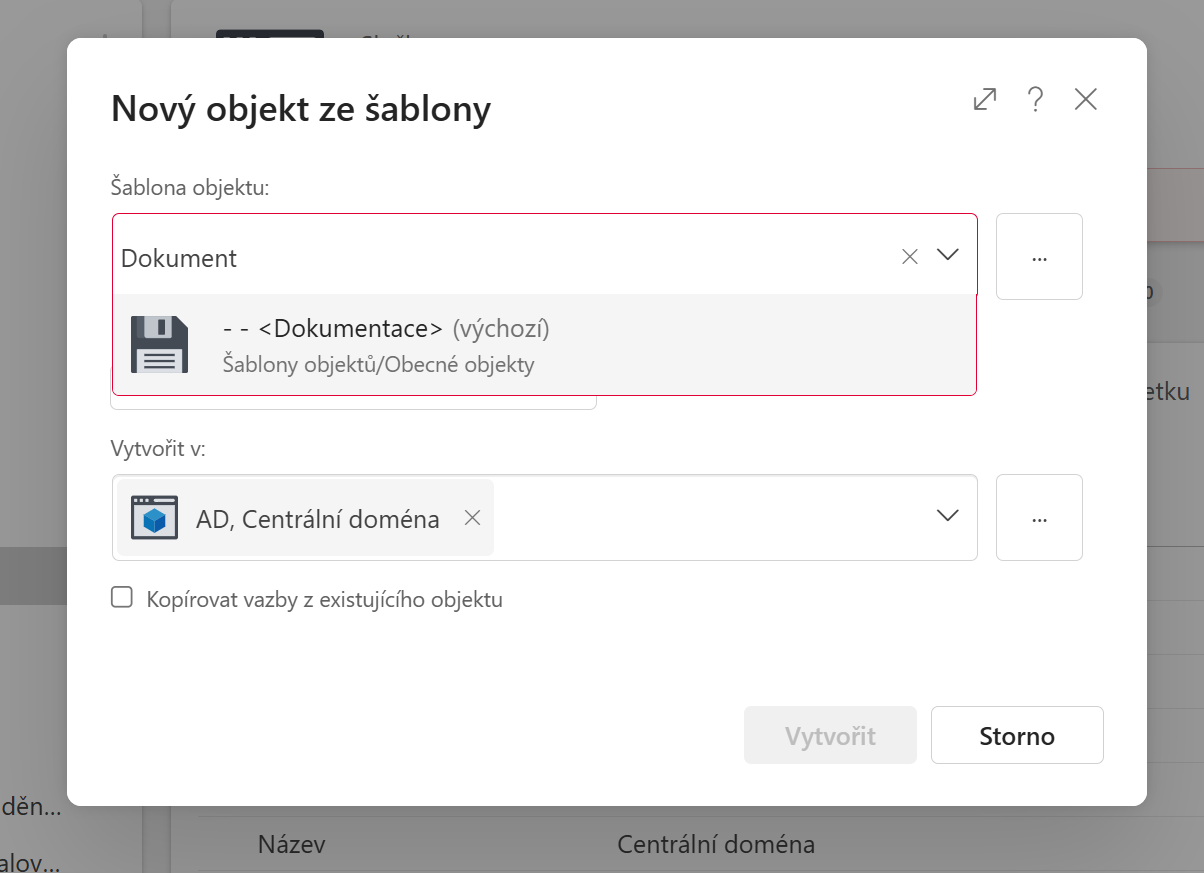Select the Název row label in the background
This screenshot has height=873, width=1204.
pyautogui.click(x=292, y=845)
